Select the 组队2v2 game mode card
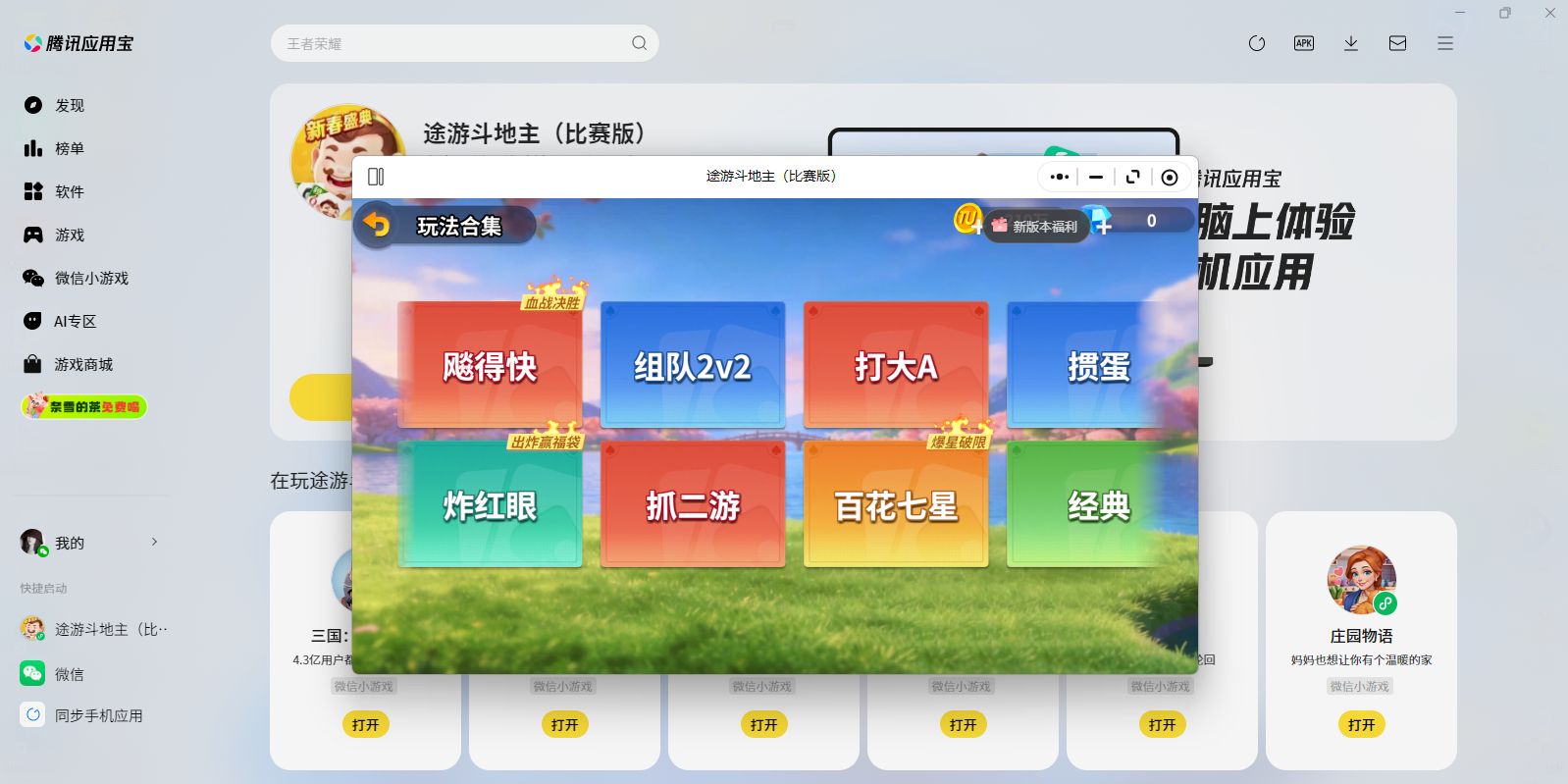This screenshot has height=784, width=1568. coord(693,365)
